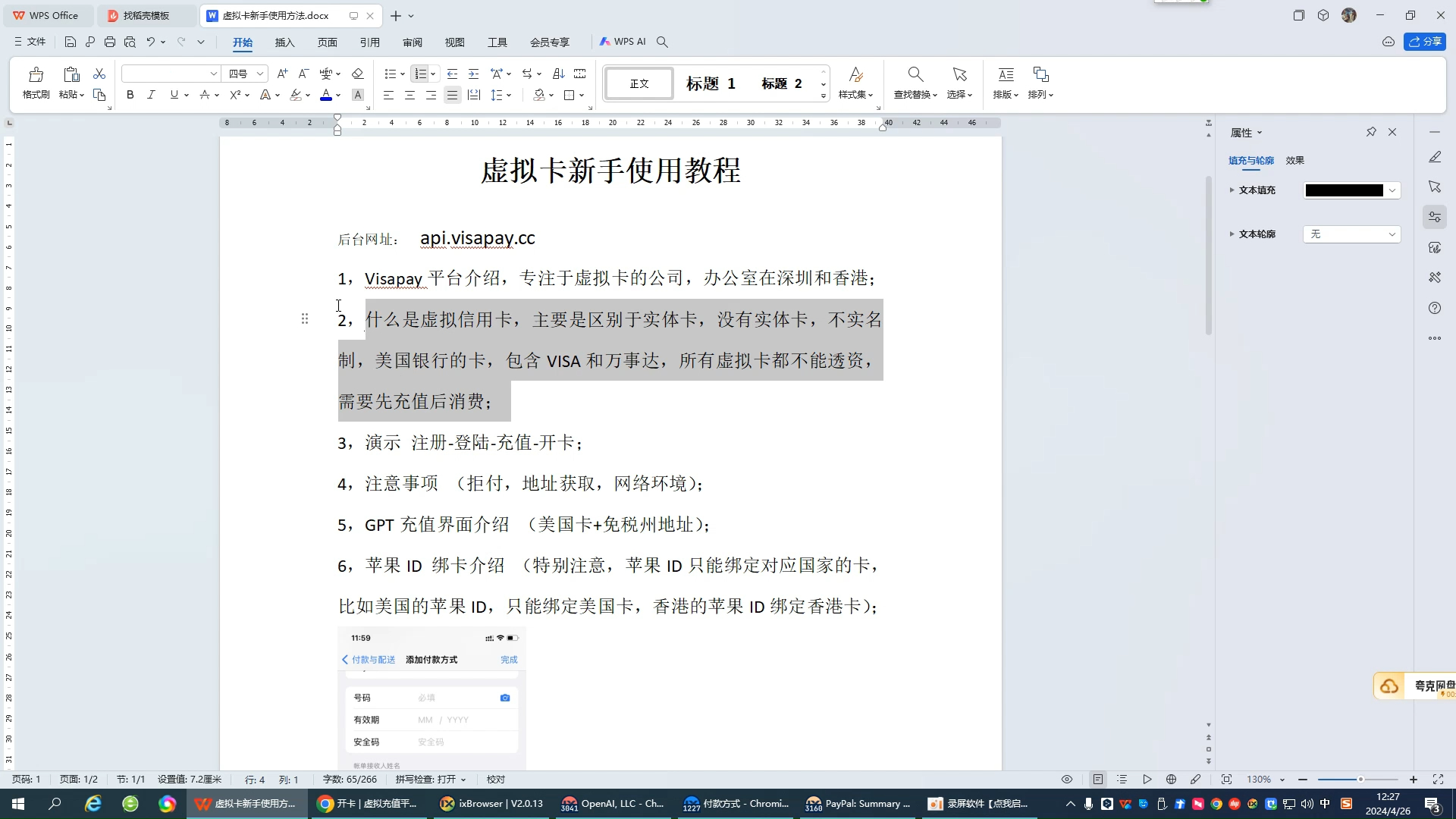Click the 排版 layout icon
This screenshot has height=819, width=1456.
point(1006,74)
